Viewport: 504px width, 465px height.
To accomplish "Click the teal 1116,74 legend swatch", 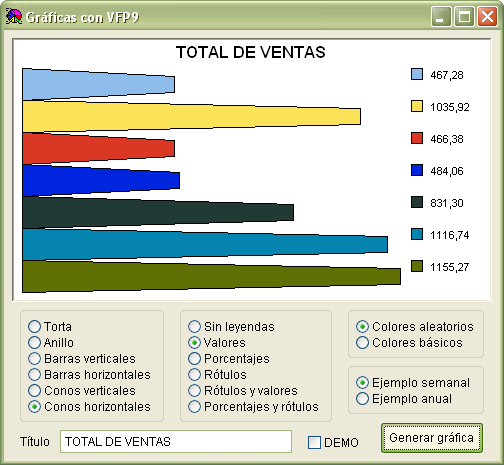I will tap(417, 234).
